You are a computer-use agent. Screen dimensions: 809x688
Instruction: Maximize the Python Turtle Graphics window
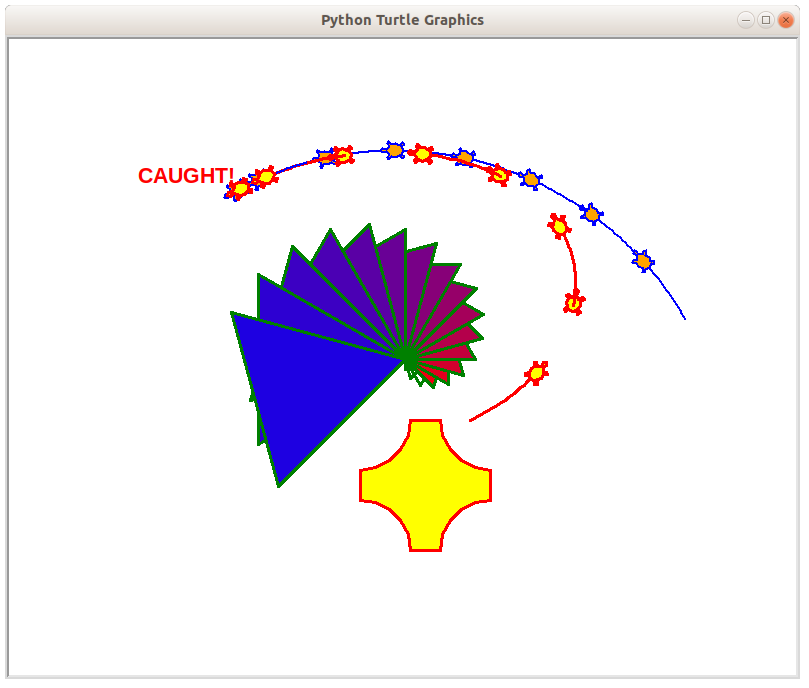click(766, 20)
